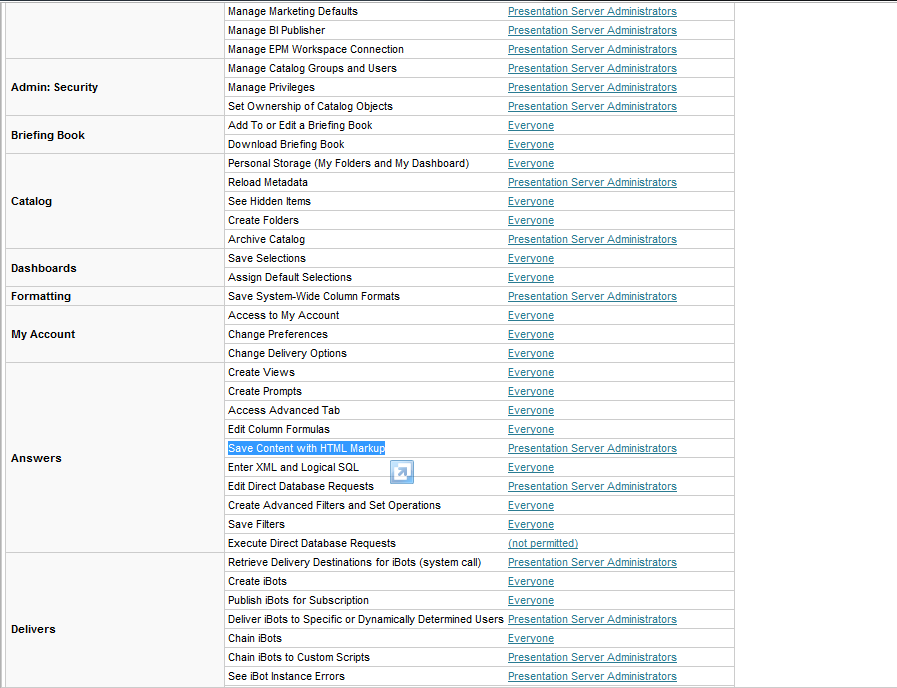Click Everyone link for Access Advanced Tab
Screen dimensions: 897x688
[x=530, y=410]
